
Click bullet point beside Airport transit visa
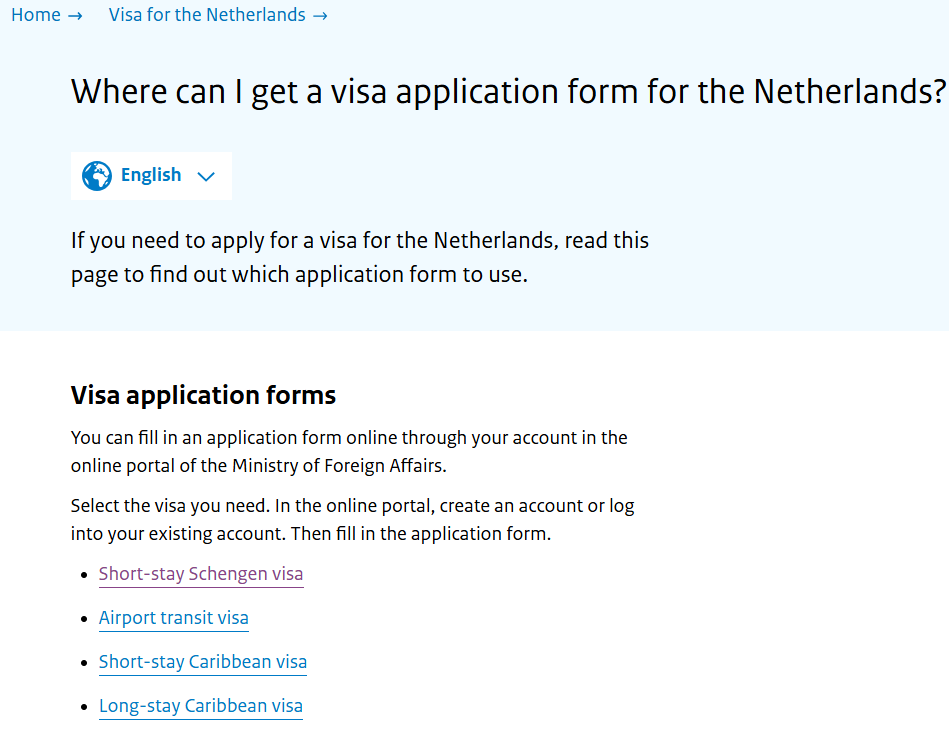pyautogui.click(x=84, y=619)
